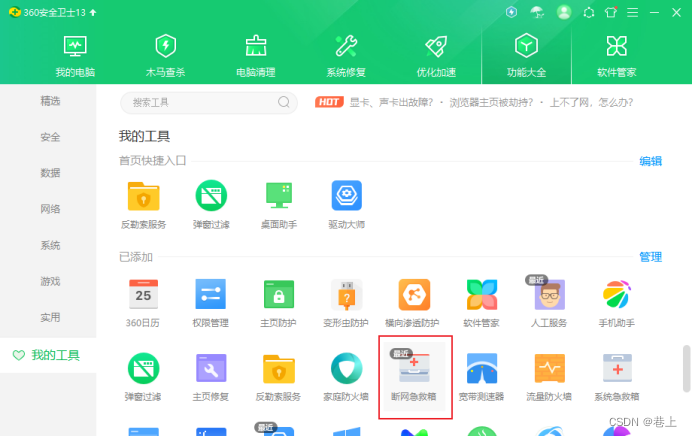Open 系统 category in sidebar
This screenshot has height=437, width=692.
(50, 245)
